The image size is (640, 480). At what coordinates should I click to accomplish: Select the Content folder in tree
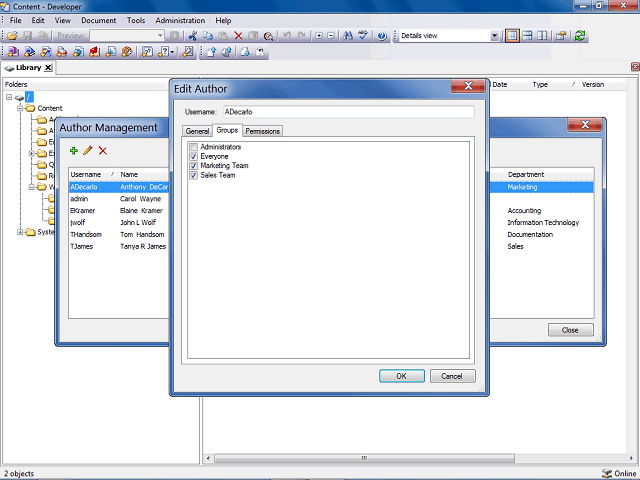pos(50,108)
